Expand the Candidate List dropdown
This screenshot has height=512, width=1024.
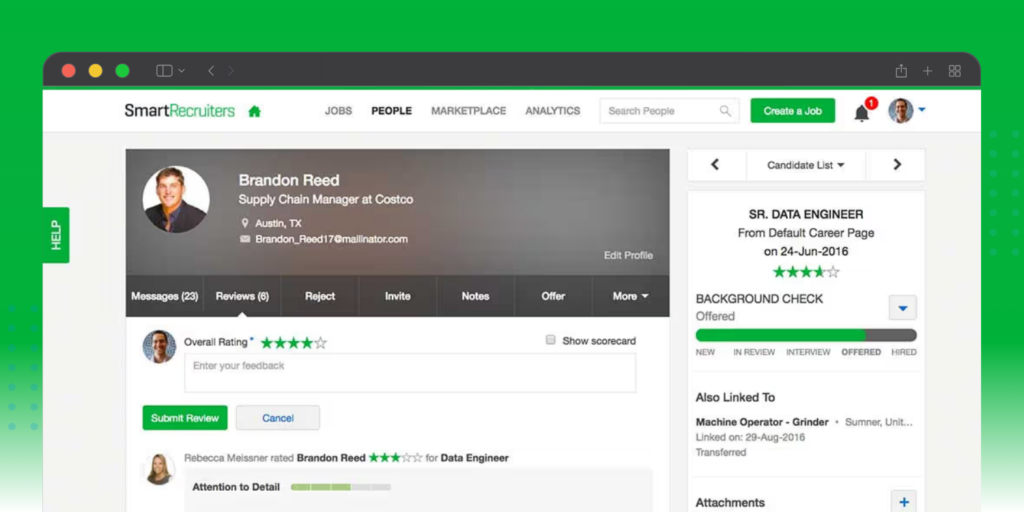806,165
